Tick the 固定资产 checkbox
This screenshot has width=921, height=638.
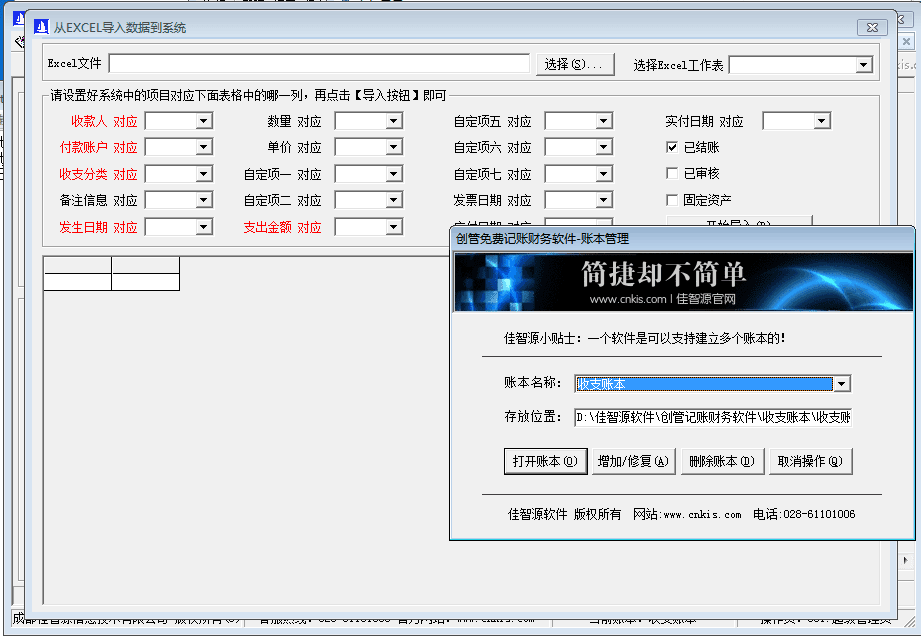pos(673,200)
